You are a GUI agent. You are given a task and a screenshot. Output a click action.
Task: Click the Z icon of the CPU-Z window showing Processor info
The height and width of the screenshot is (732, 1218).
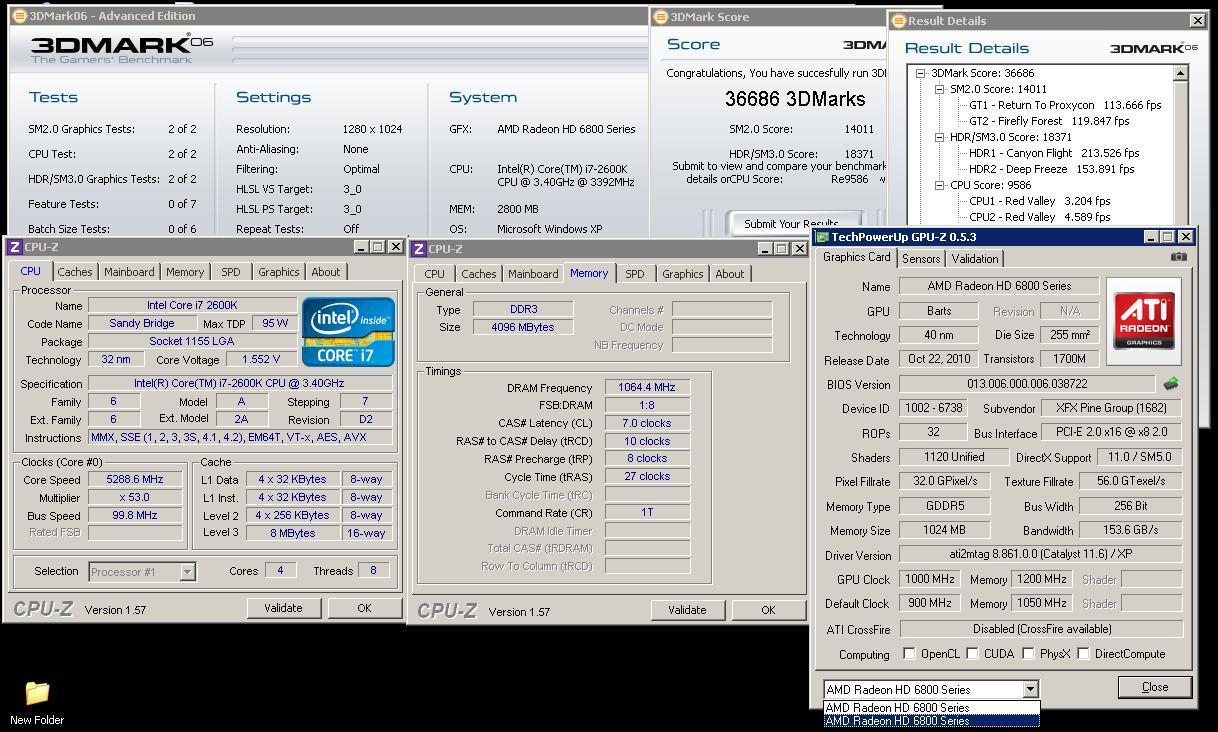click(x=15, y=247)
